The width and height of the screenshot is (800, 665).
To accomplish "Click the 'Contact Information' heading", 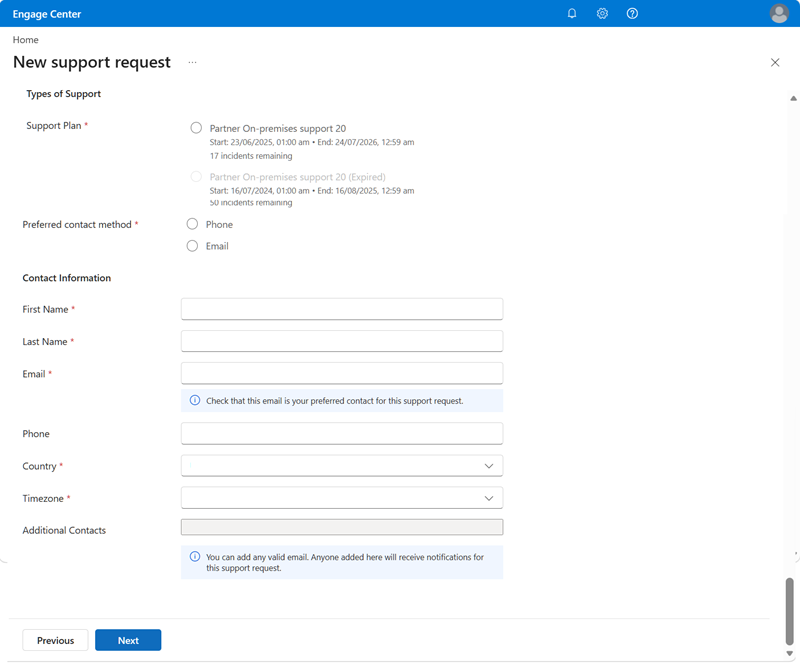I will click(66, 278).
